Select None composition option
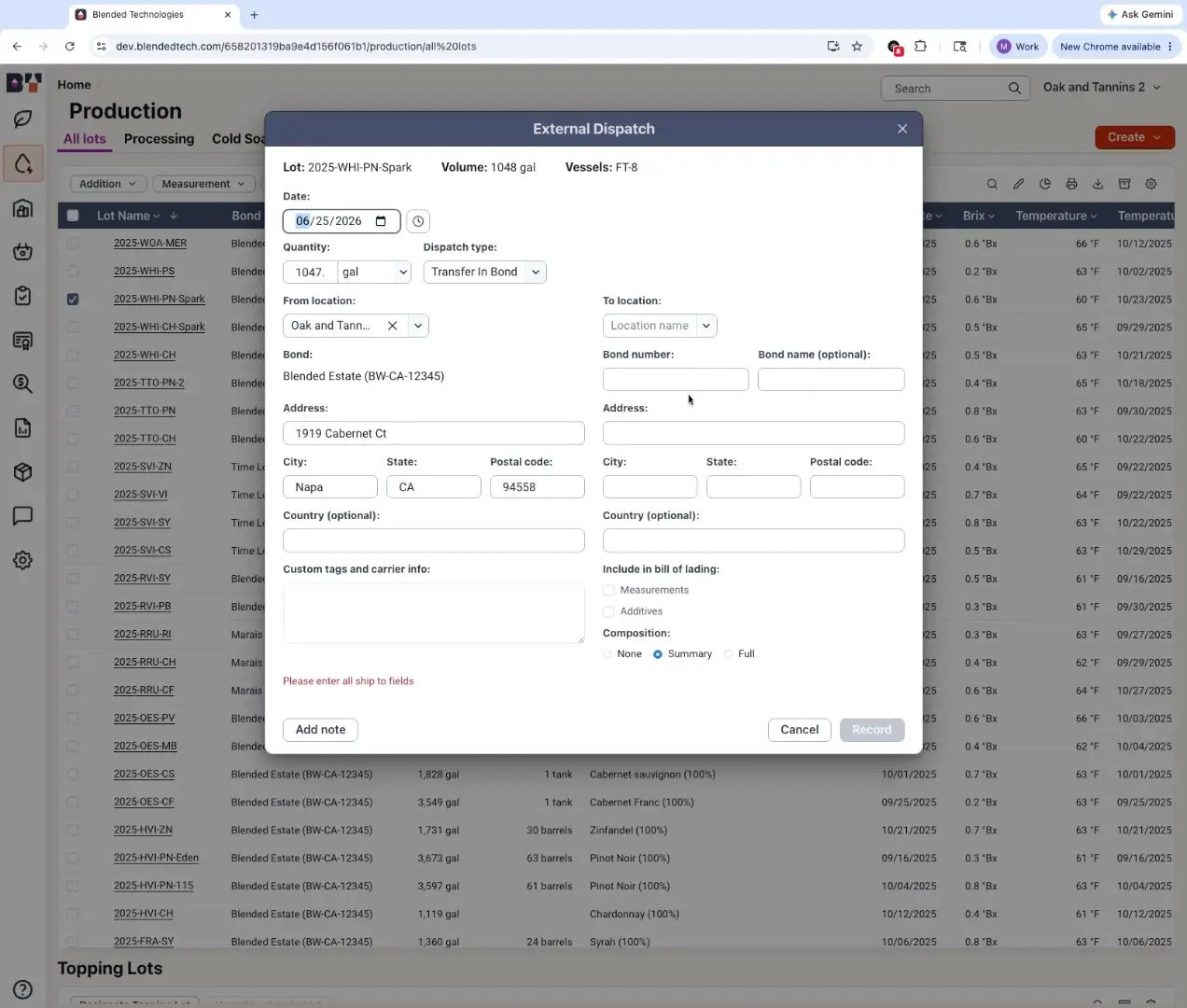Viewport: 1187px width, 1008px height. 607,654
